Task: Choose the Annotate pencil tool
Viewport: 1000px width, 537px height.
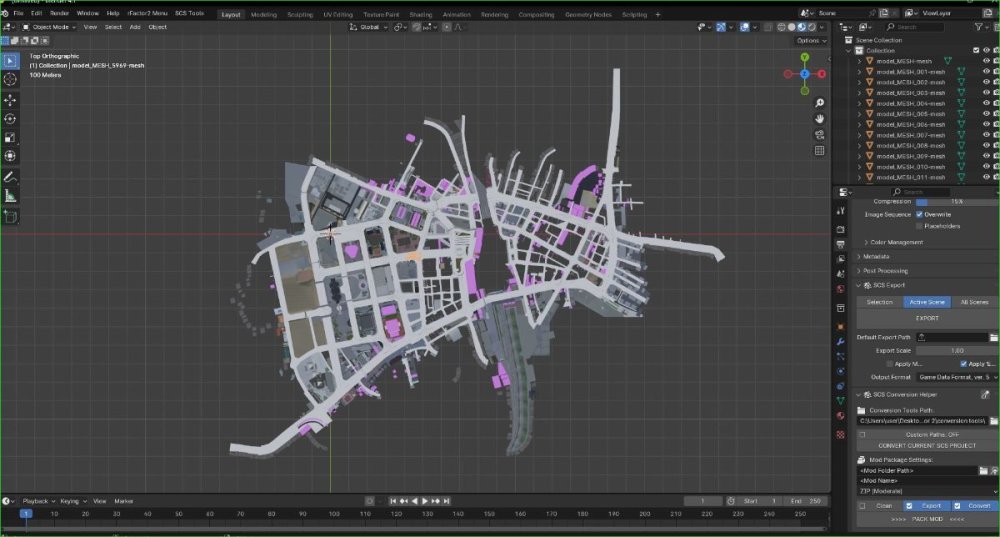Action: (x=10, y=177)
